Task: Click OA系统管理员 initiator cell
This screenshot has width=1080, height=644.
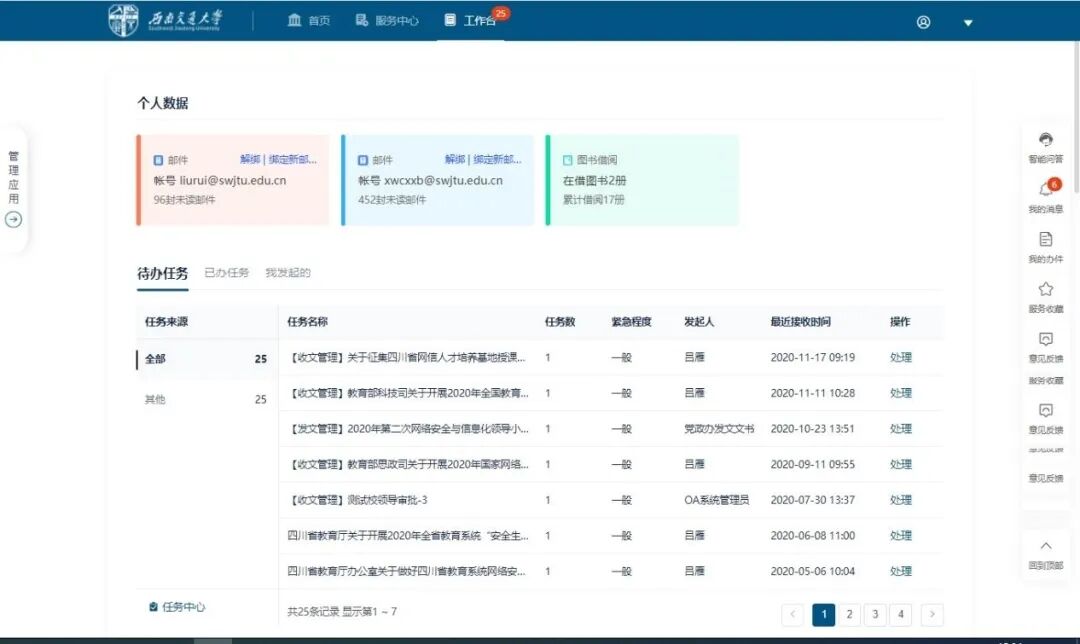Action: point(716,500)
